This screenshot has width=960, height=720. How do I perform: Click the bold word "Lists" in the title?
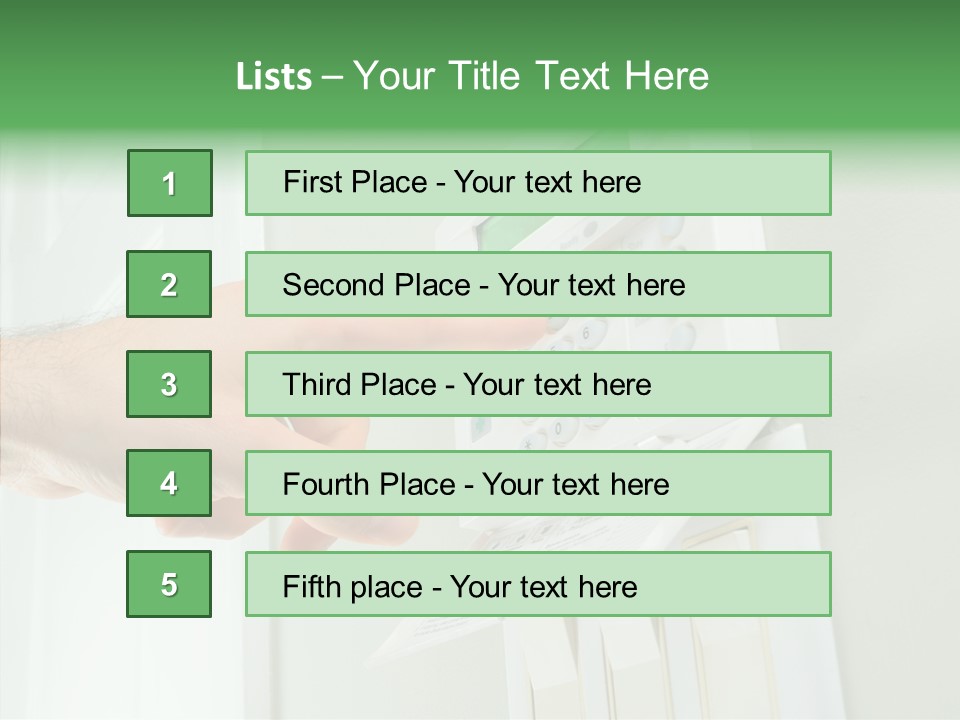point(274,77)
